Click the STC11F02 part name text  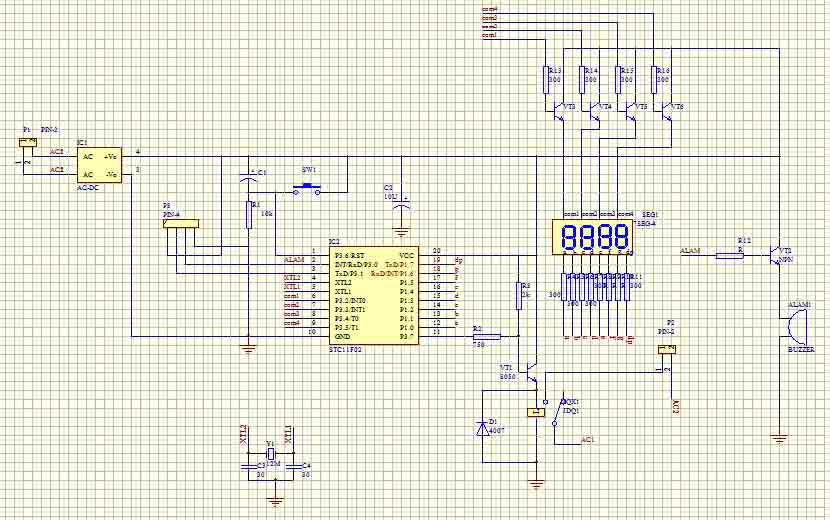(x=345, y=349)
